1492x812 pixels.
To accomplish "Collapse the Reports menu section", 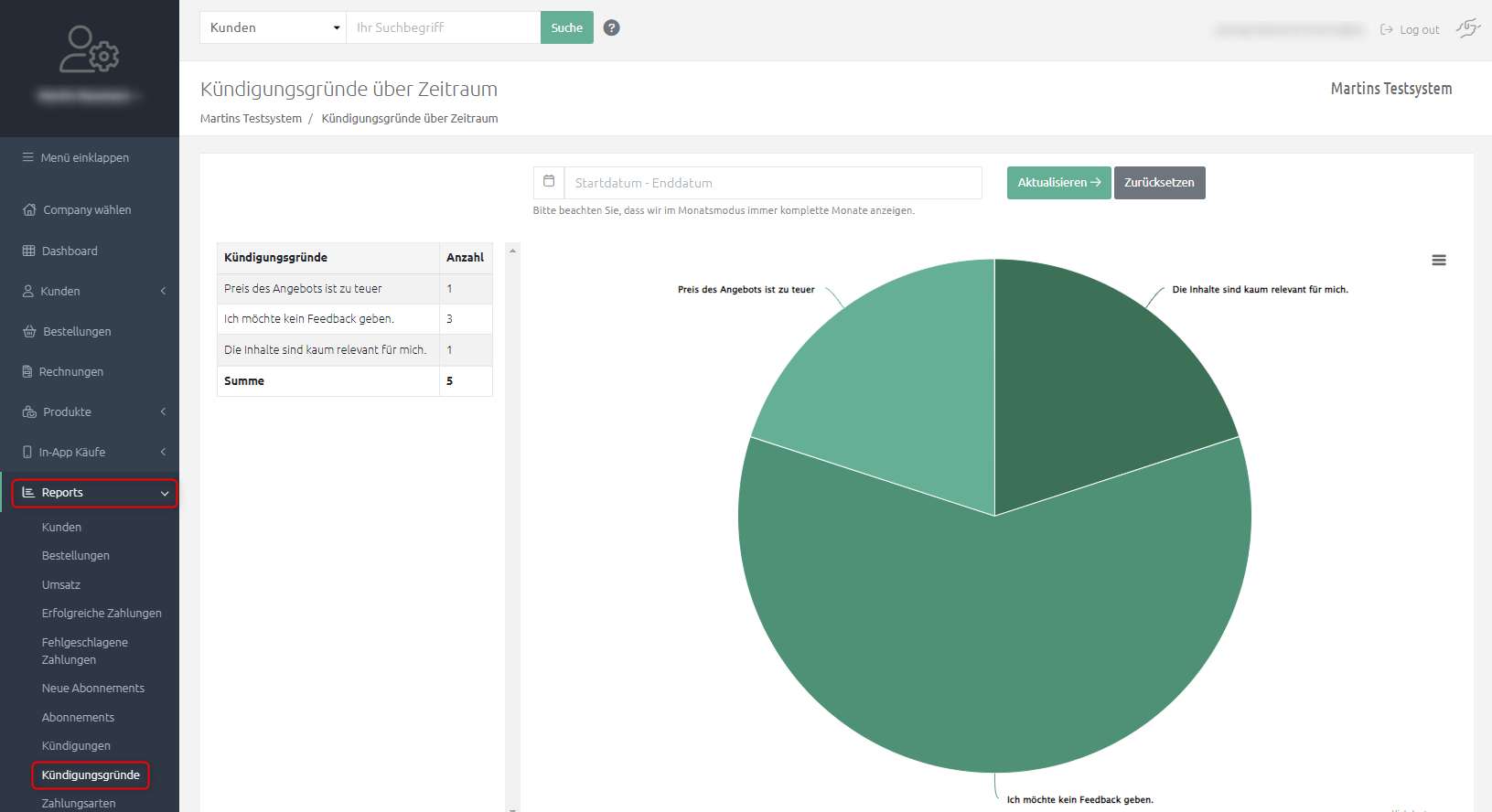I will point(94,493).
